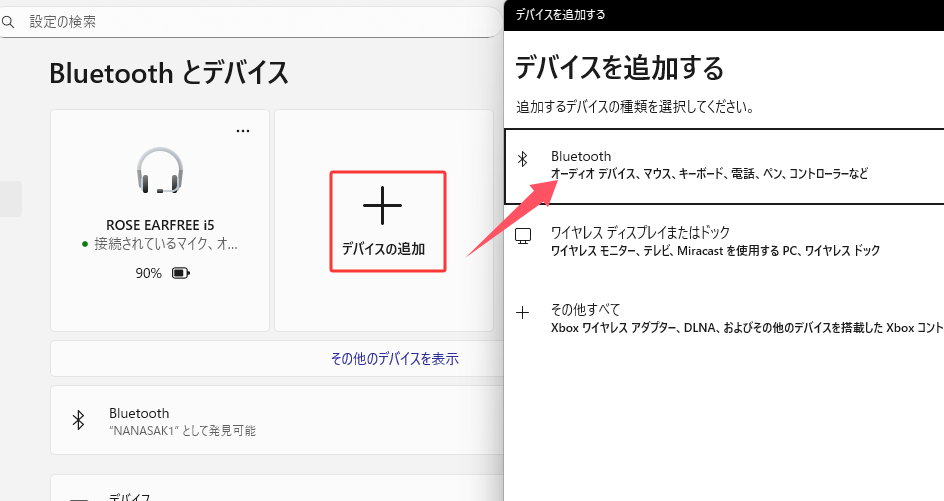Click the plus icon beside その他すべて
Viewport: 944px width, 501px height.
pyautogui.click(x=523, y=313)
